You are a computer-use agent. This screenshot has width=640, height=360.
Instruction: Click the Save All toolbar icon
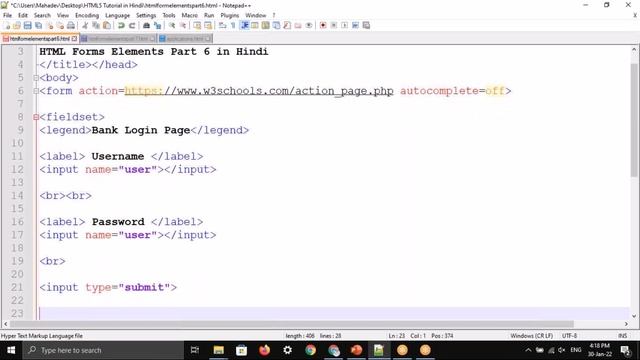pyautogui.click(x=38, y=25)
